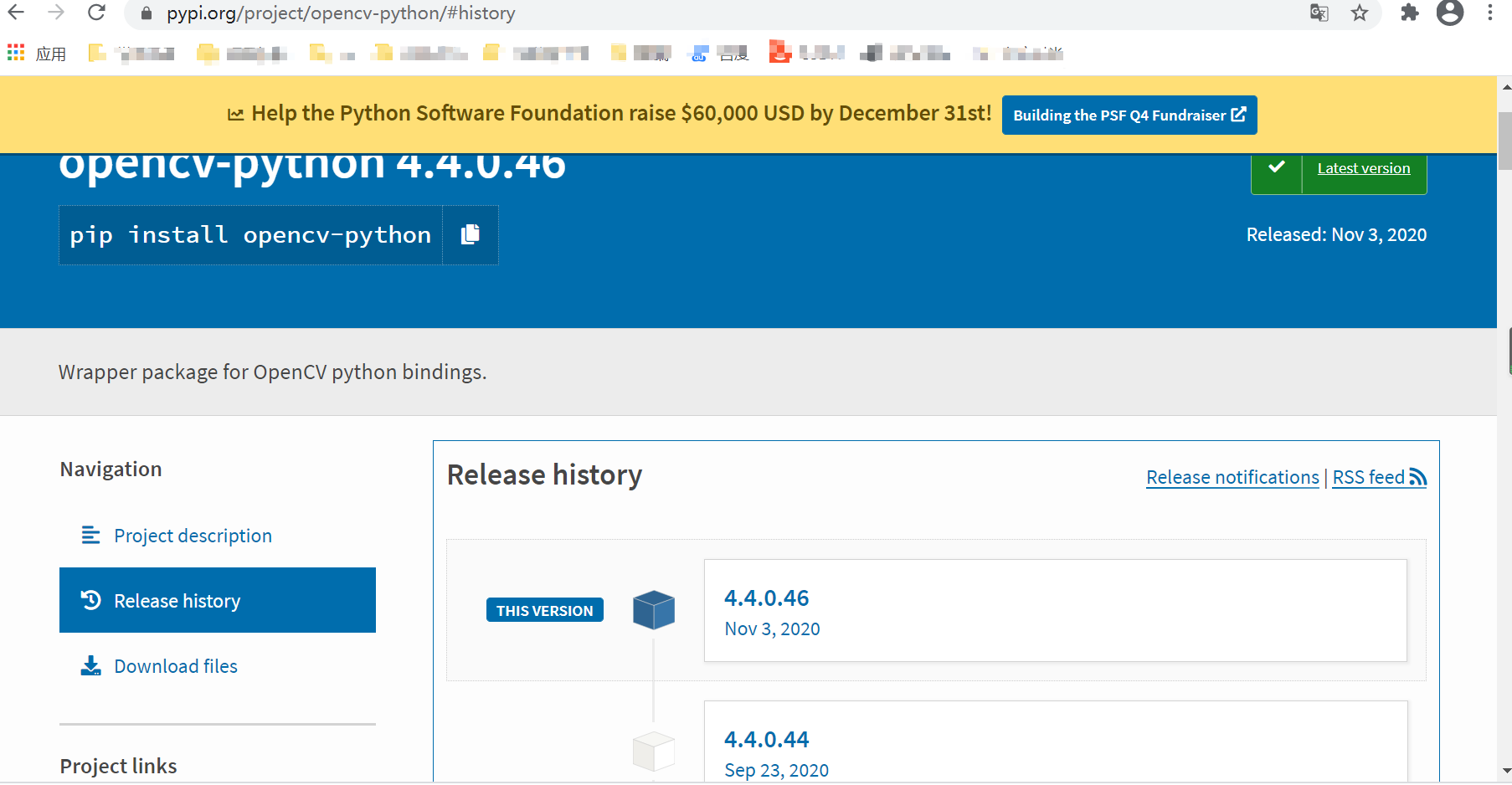
Task: Click the Latest version link
Action: (1363, 167)
